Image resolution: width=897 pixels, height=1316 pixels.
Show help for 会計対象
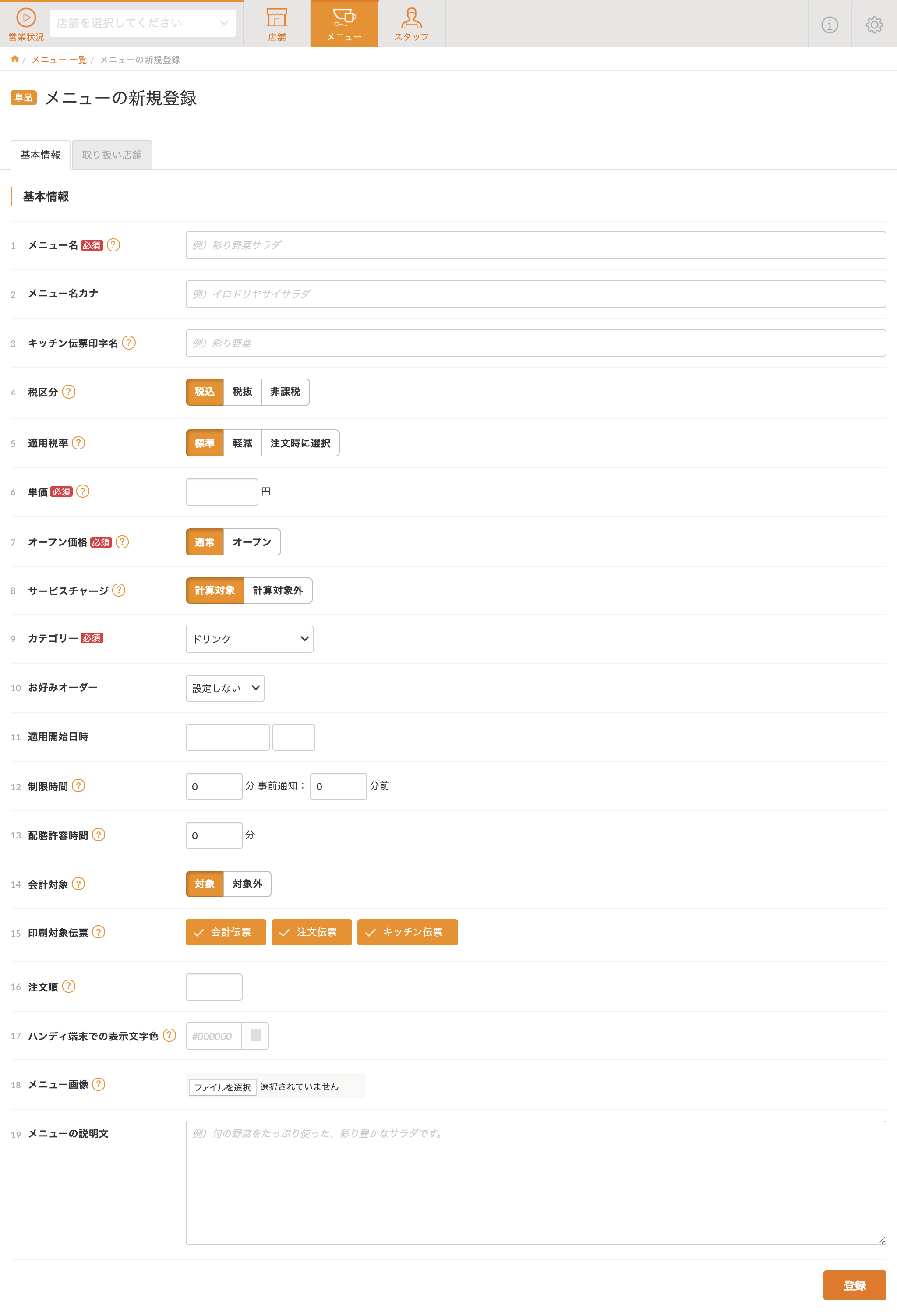(x=79, y=883)
